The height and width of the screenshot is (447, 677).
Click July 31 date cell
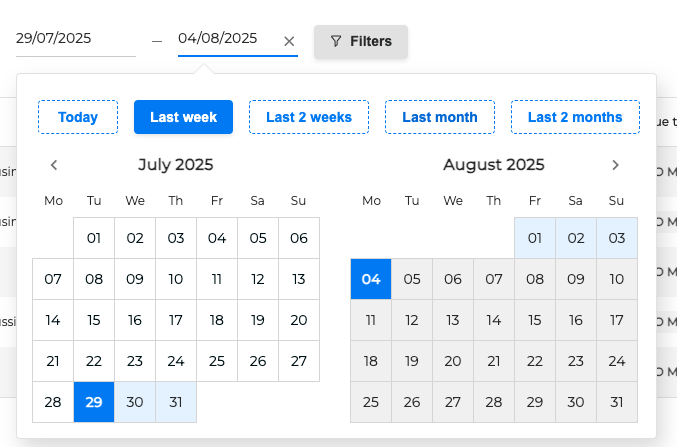(176, 402)
